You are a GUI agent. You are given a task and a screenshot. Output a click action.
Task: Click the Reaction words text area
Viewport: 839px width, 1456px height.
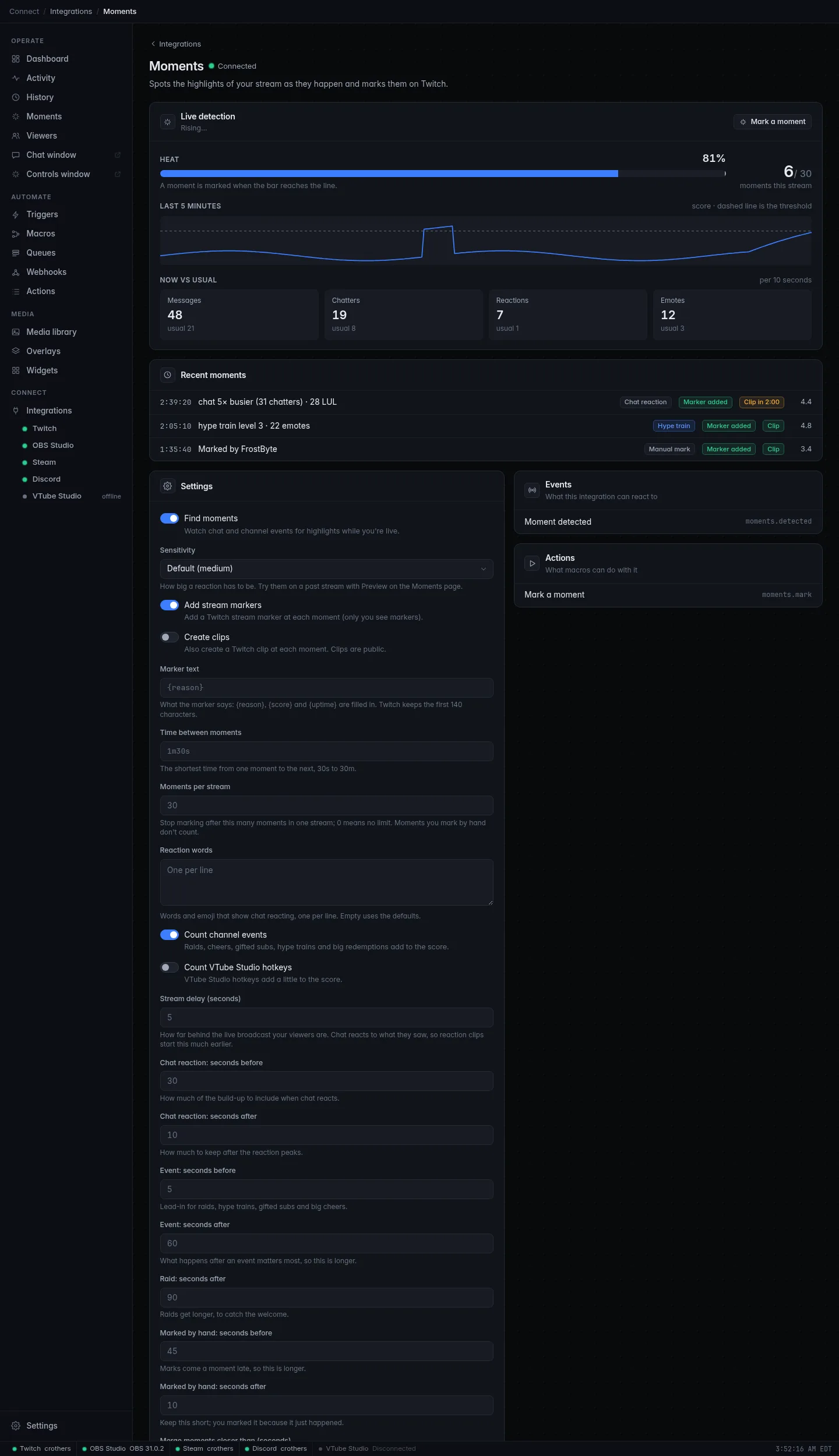pyautogui.click(x=326, y=882)
